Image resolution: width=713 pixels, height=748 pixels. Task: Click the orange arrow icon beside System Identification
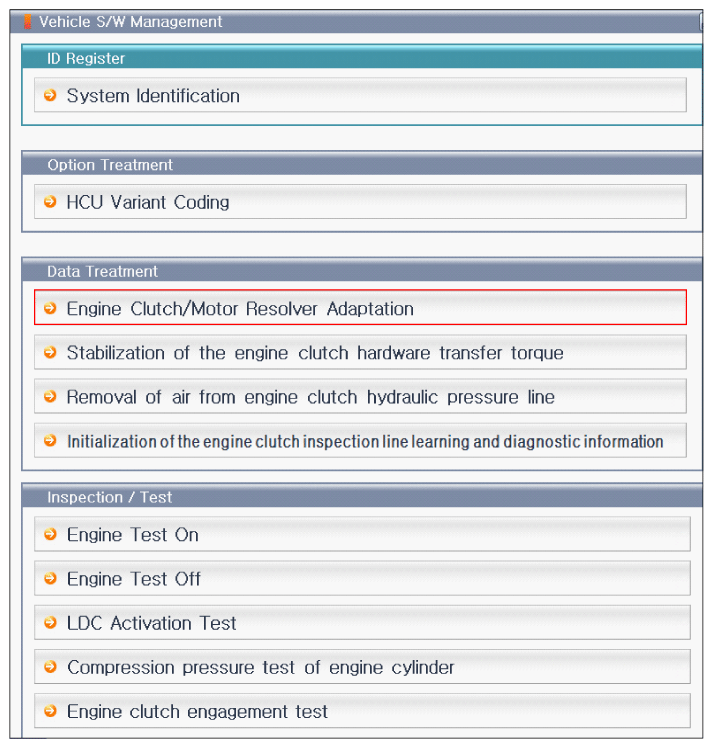[x=50, y=95]
